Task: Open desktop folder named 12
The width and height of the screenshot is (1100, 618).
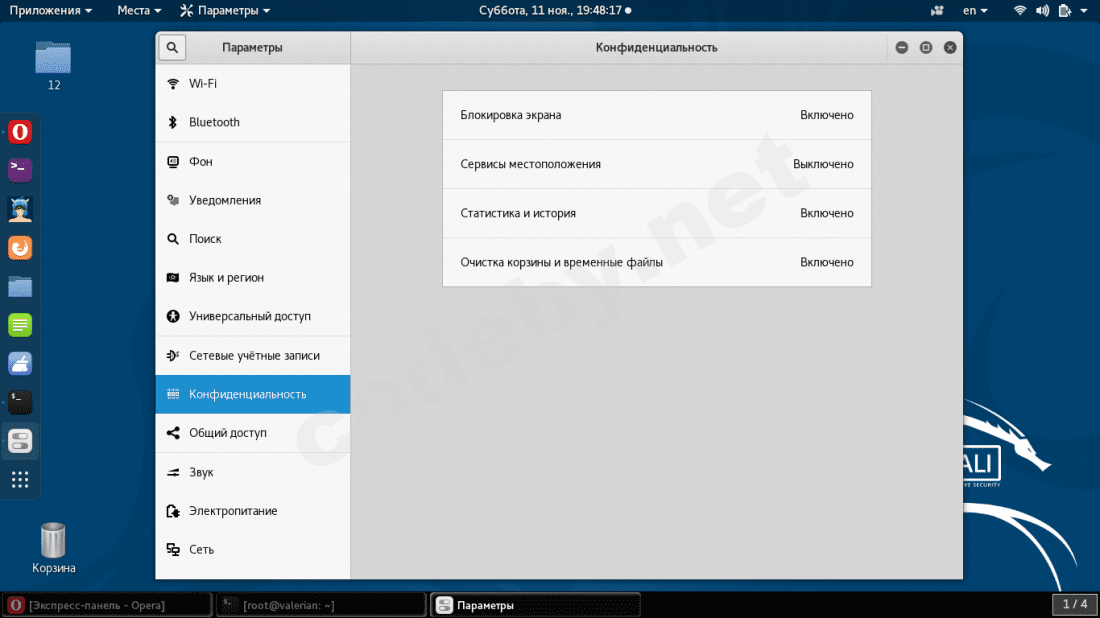Action: click(x=53, y=65)
